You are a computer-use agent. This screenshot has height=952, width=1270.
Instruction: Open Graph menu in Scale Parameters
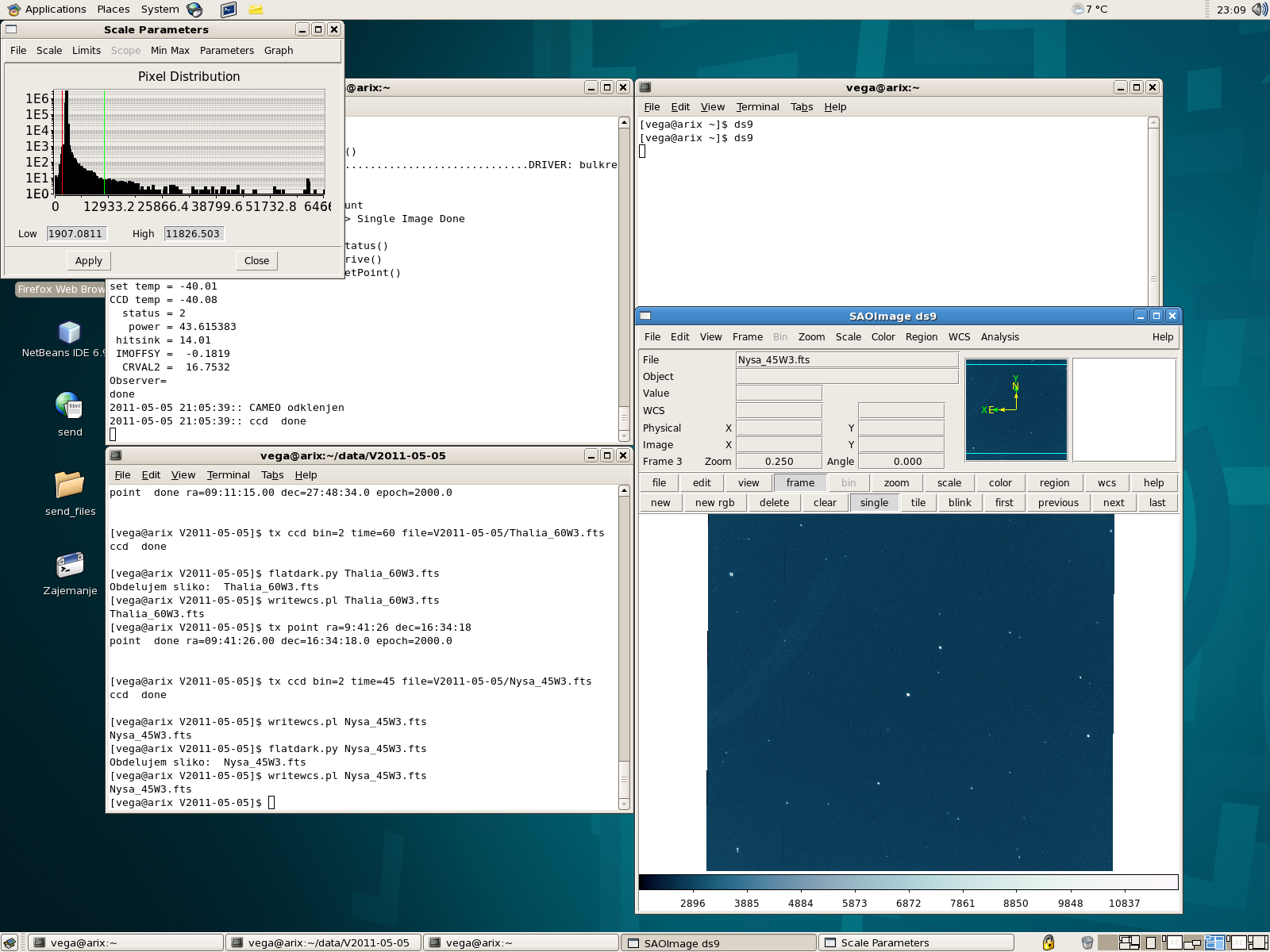[x=279, y=50]
